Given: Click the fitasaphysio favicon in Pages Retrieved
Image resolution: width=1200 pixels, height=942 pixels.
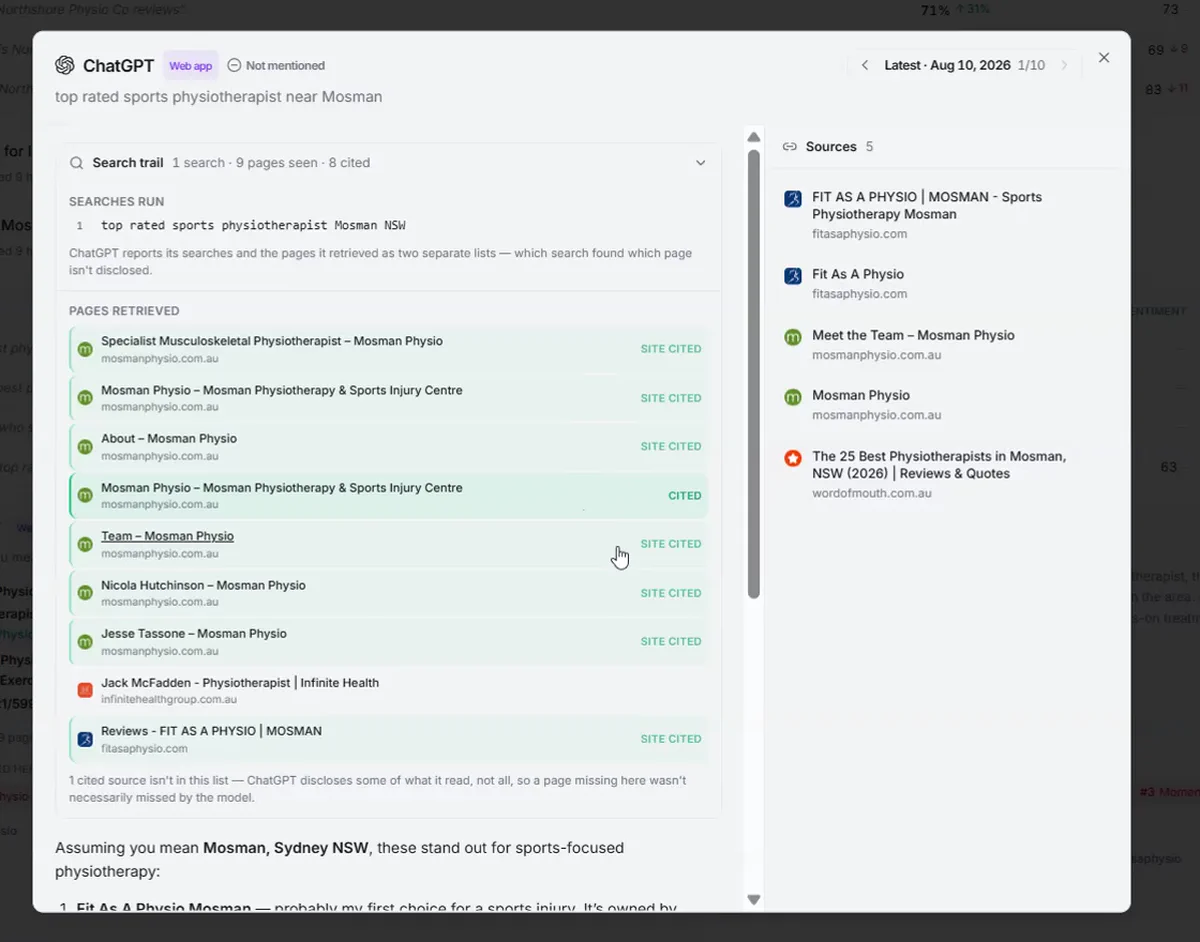Looking at the screenshot, I should click(85, 739).
